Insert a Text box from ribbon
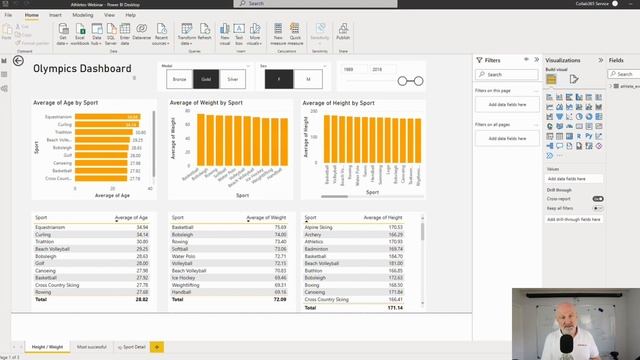 (x=239, y=34)
